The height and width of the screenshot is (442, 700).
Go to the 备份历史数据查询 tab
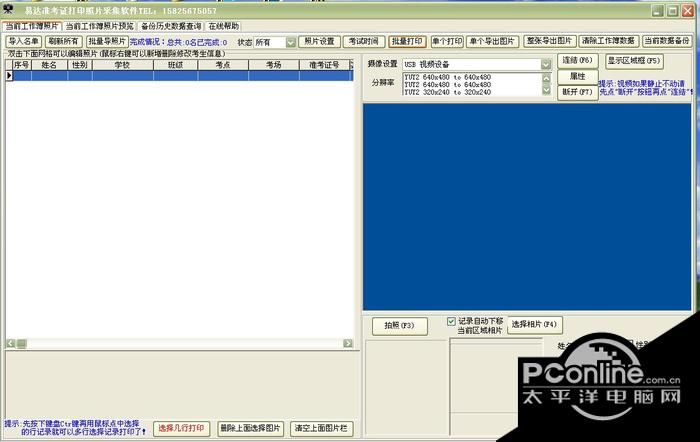coord(171,26)
